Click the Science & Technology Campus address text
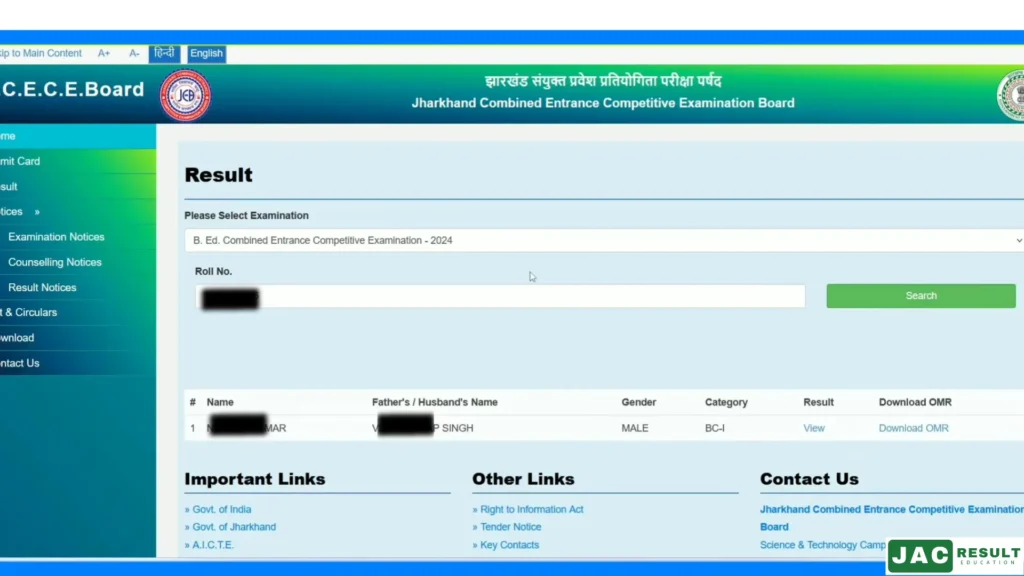1024x576 pixels. click(823, 545)
